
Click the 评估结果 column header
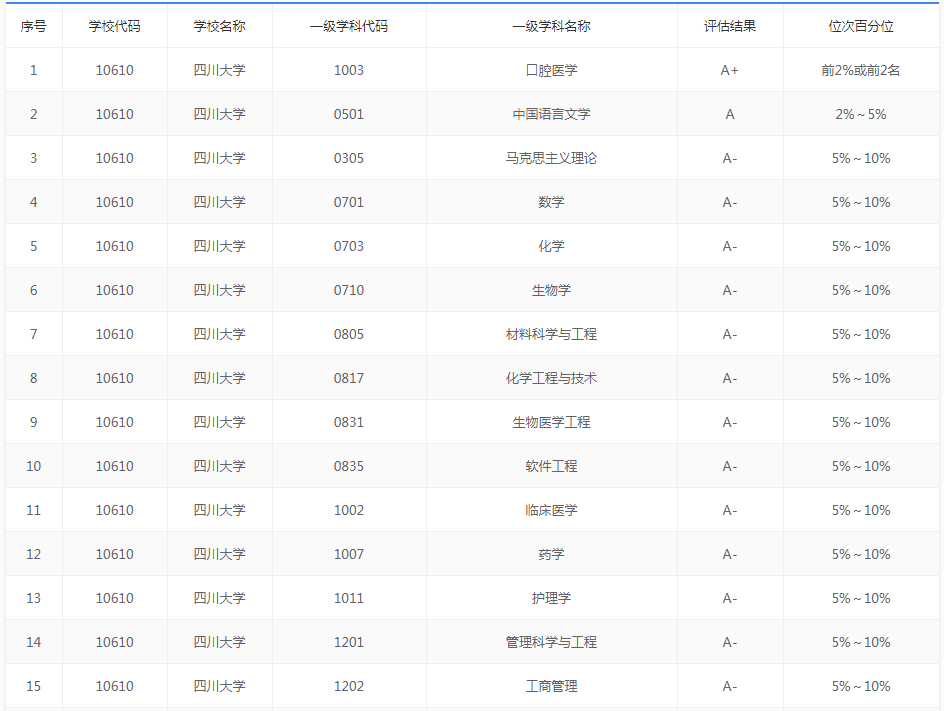[x=729, y=27]
